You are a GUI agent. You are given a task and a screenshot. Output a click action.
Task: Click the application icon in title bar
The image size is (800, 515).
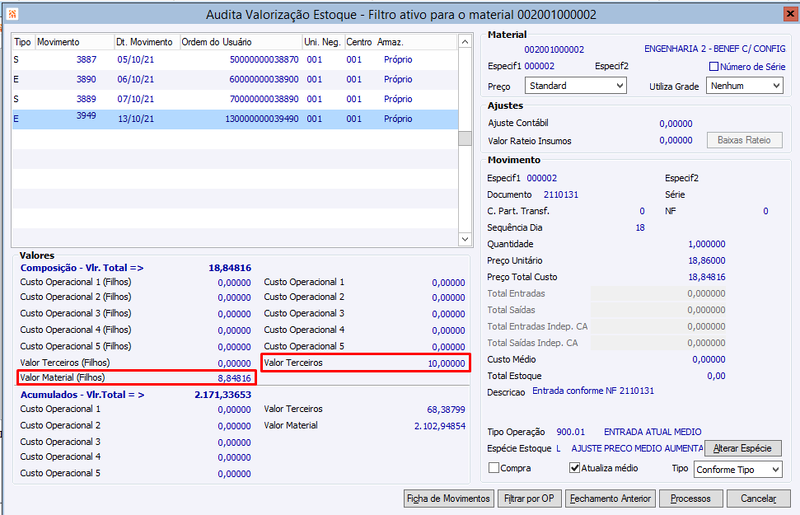pos(12,14)
